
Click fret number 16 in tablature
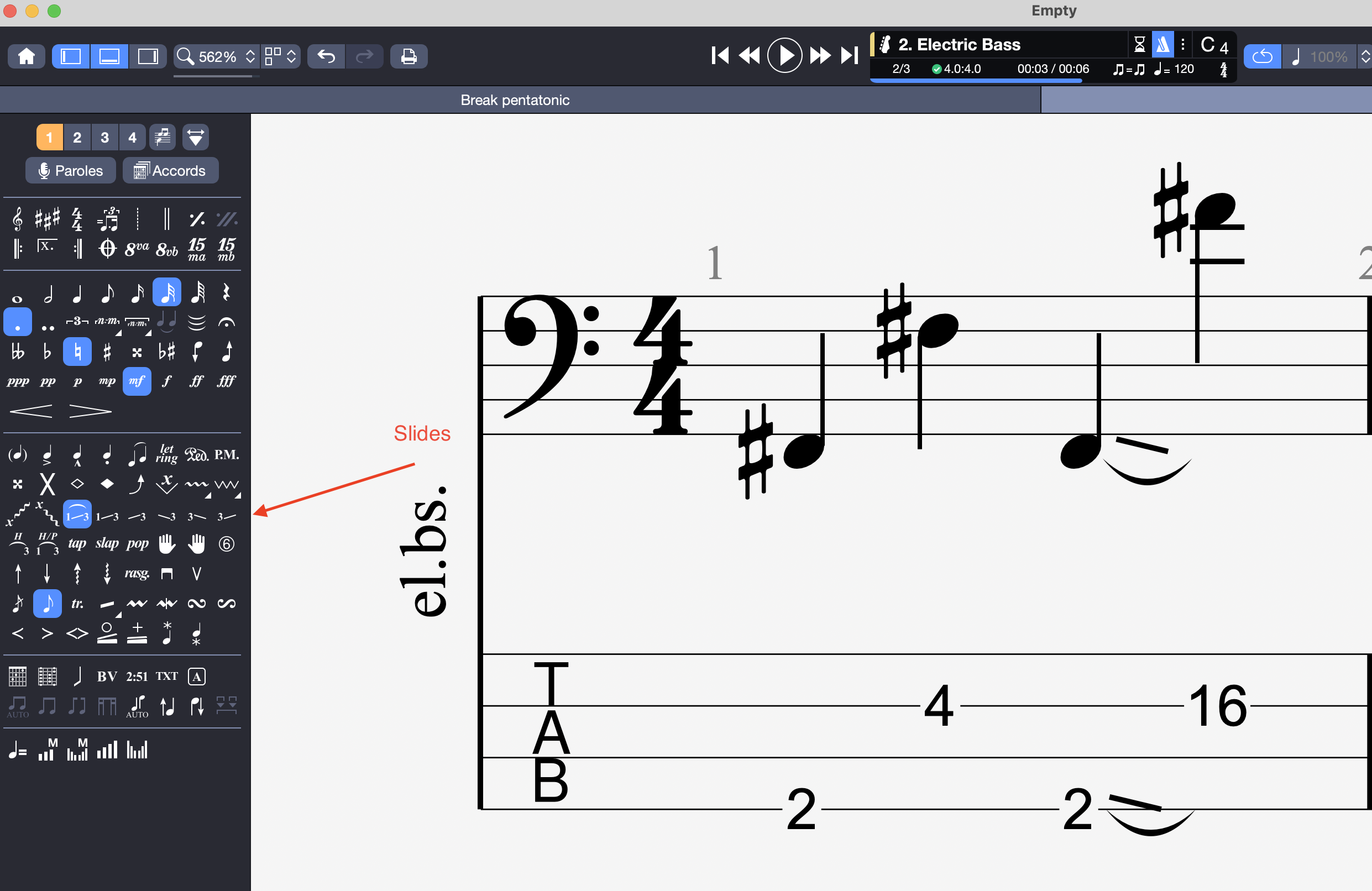pos(1218,705)
